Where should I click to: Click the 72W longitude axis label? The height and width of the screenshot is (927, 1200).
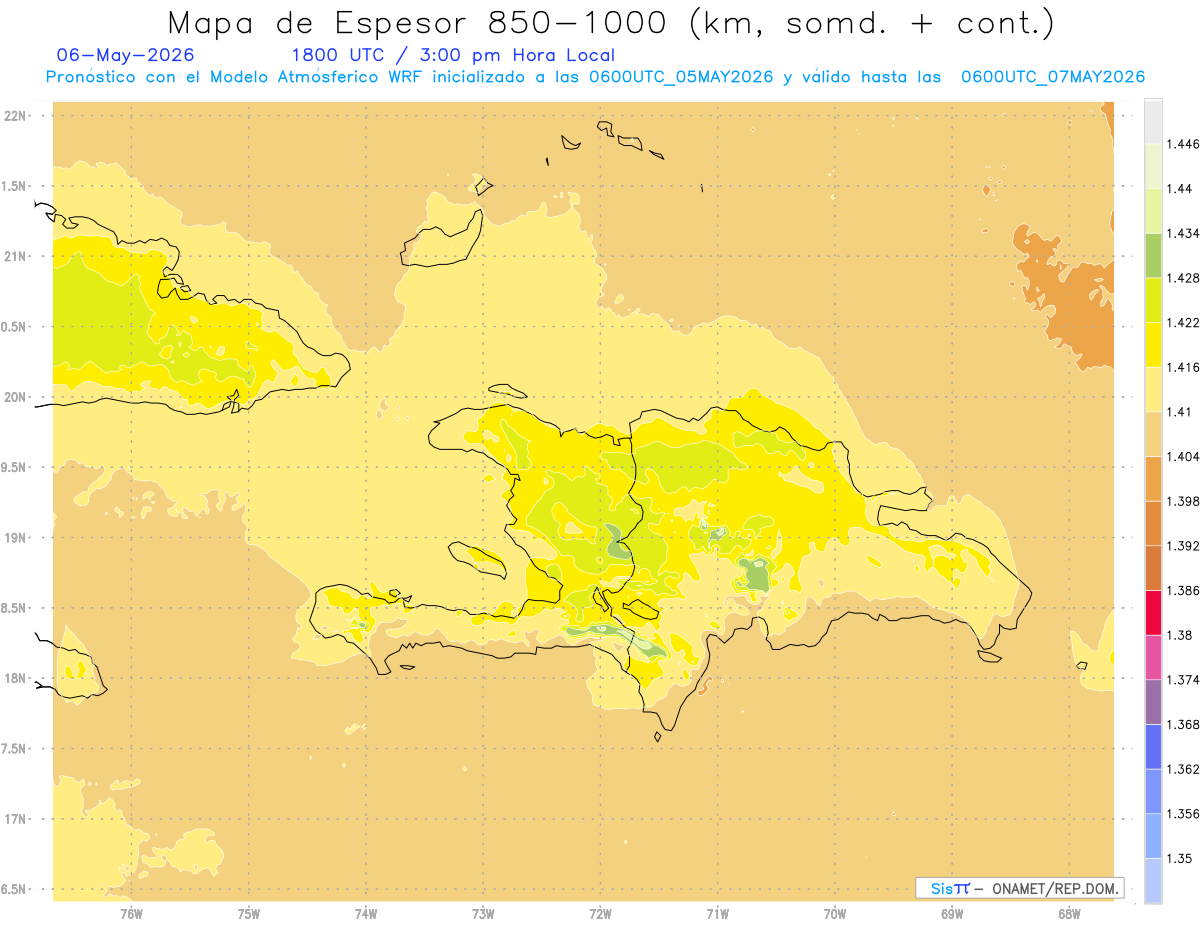601,913
